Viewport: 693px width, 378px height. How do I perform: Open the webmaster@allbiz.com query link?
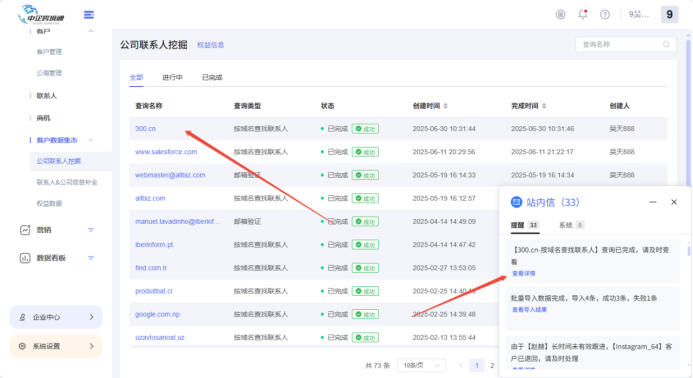tap(170, 175)
